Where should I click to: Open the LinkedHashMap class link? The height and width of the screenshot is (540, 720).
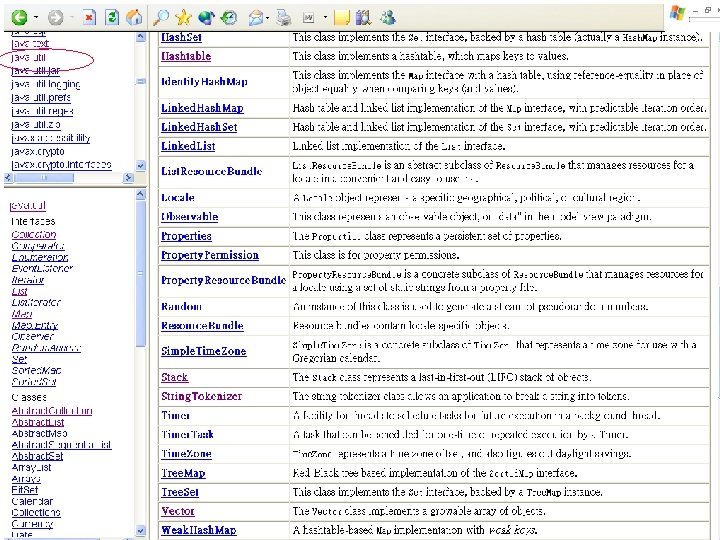202,108
